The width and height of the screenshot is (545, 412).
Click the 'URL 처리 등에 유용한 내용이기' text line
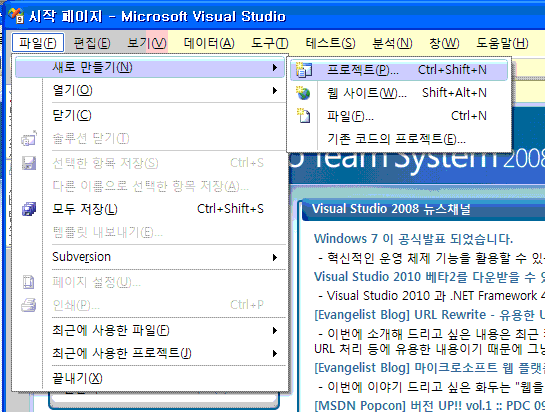tap(429, 349)
